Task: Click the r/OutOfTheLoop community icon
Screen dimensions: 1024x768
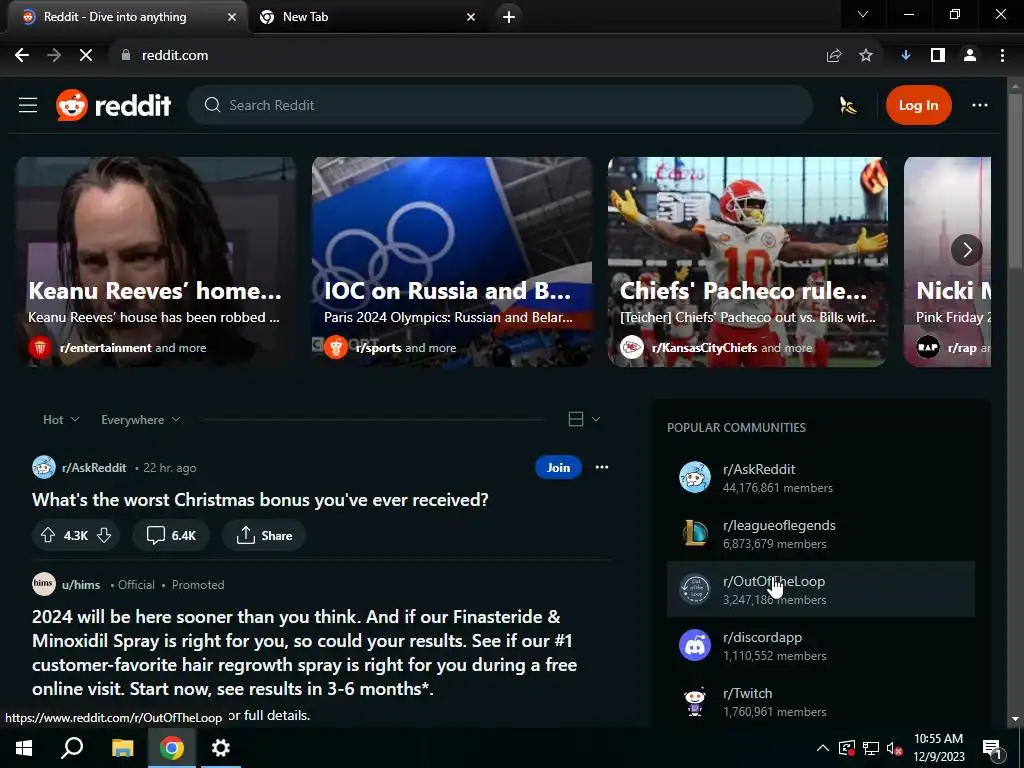Action: tap(695, 590)
